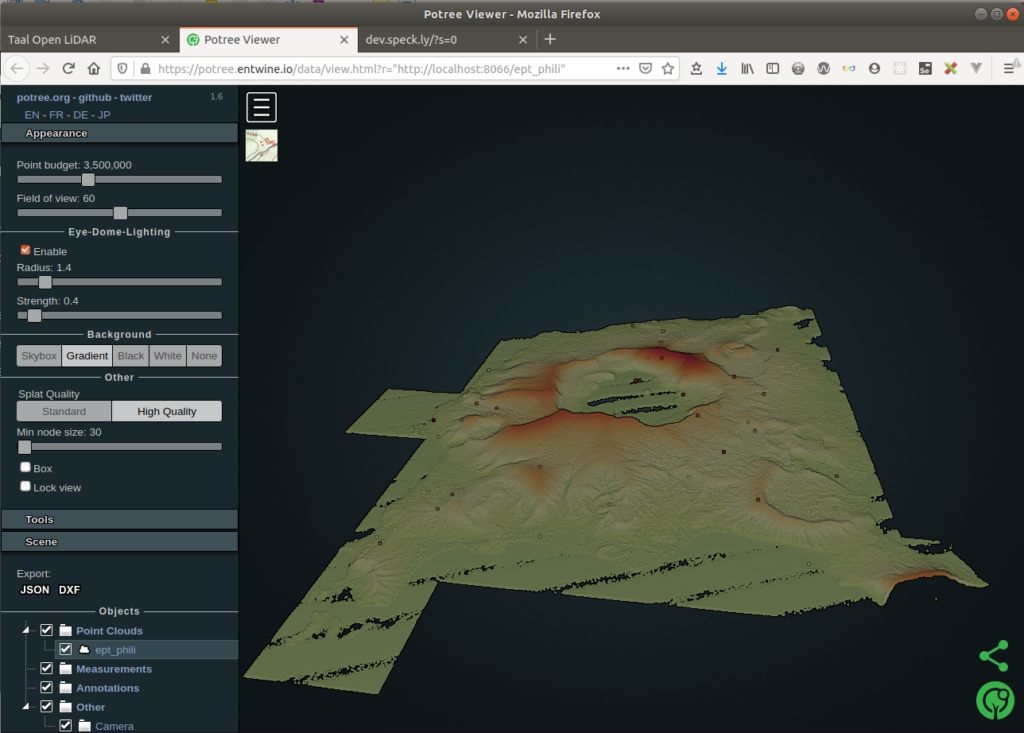Uncheck the Camera checkbox

click(x=65, y=725)
